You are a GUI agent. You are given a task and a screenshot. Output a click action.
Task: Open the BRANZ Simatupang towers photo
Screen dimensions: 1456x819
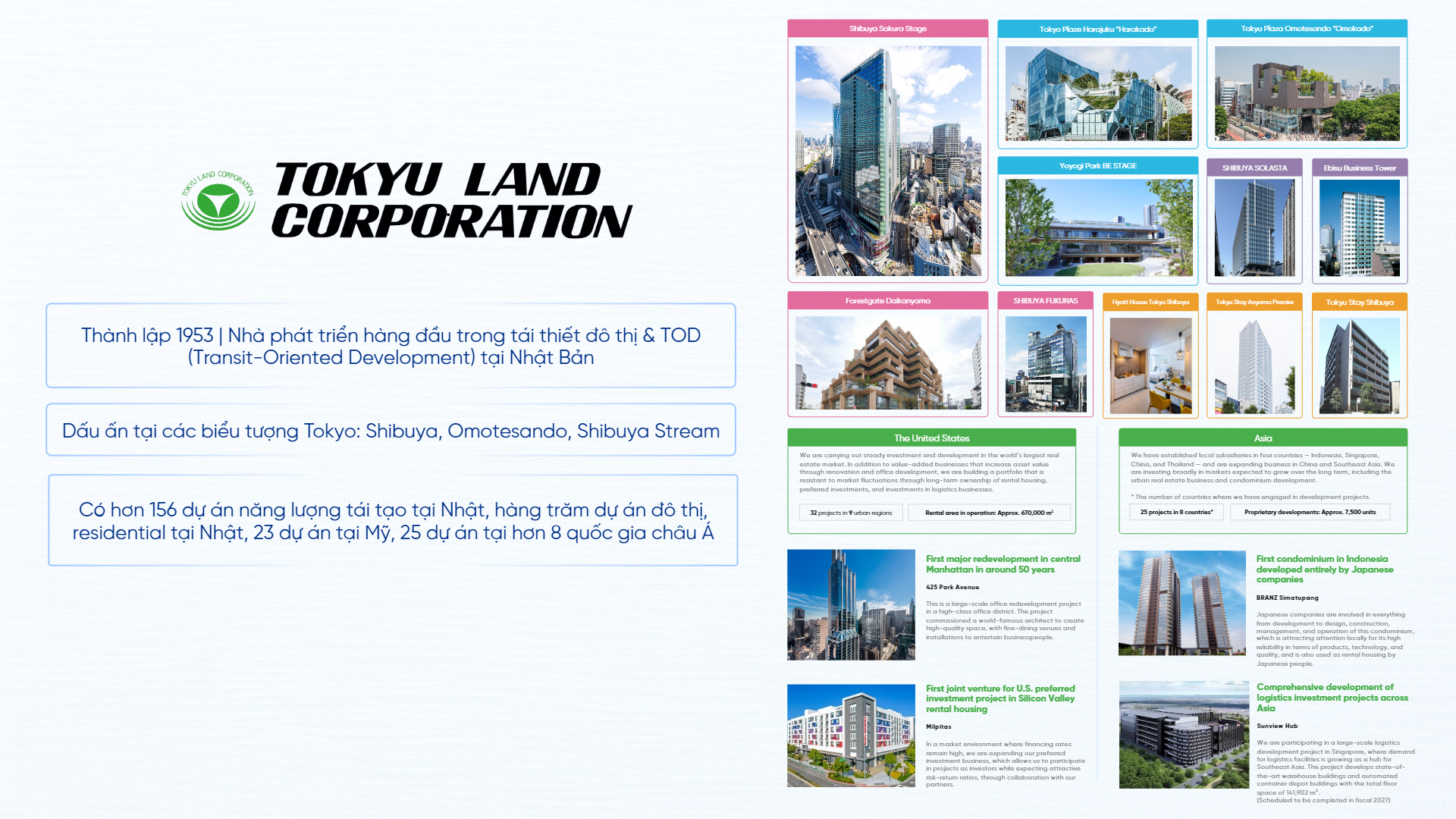(x=1182, y=603)
